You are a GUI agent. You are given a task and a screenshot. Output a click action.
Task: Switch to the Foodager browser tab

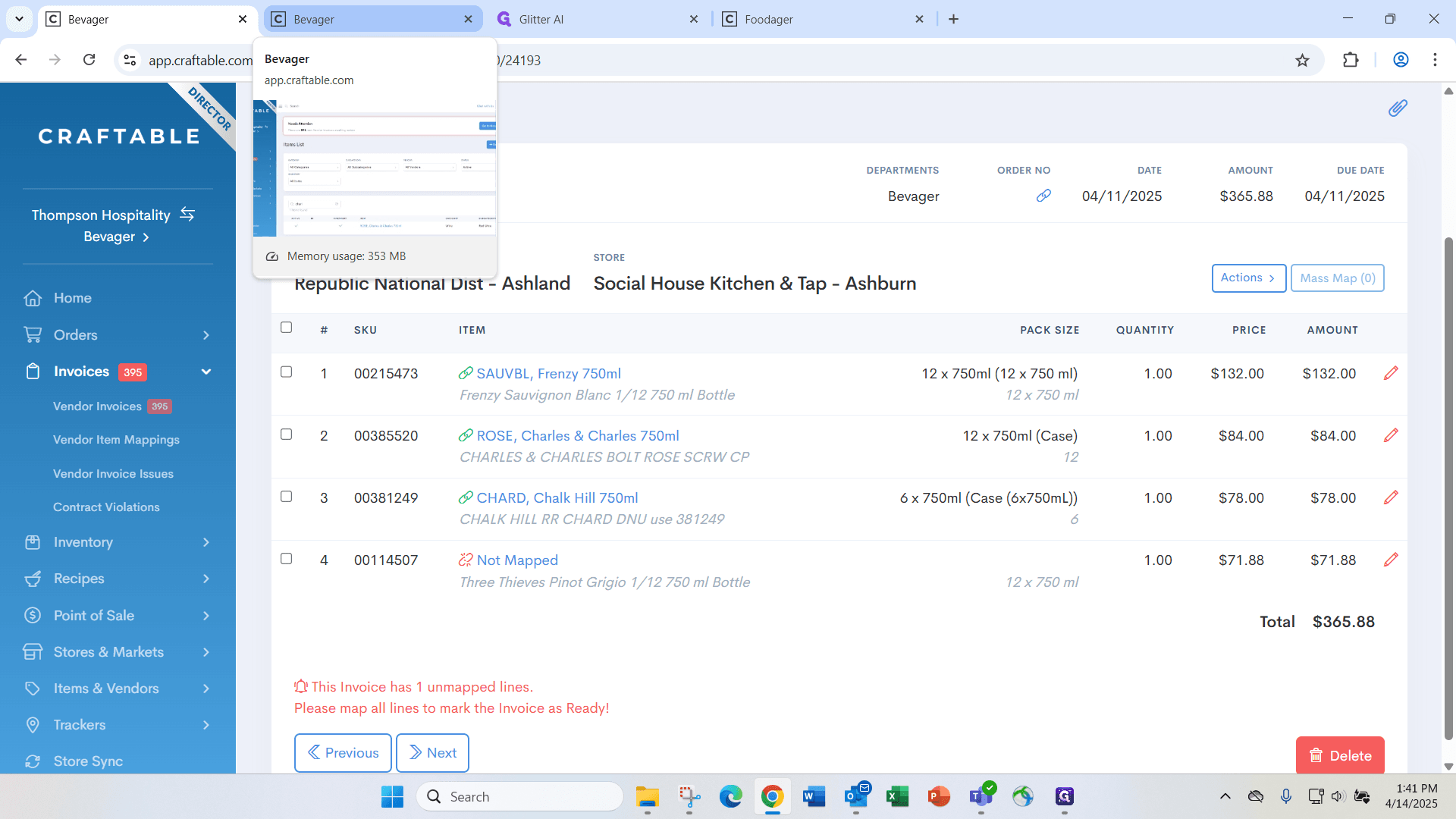pos(823,19)
